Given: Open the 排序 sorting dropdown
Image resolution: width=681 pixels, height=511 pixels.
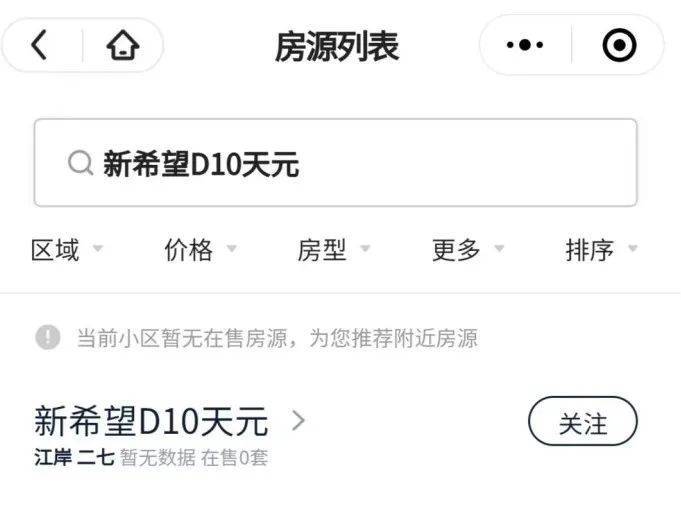Looking at the screenshot, I should click(602, 250).
